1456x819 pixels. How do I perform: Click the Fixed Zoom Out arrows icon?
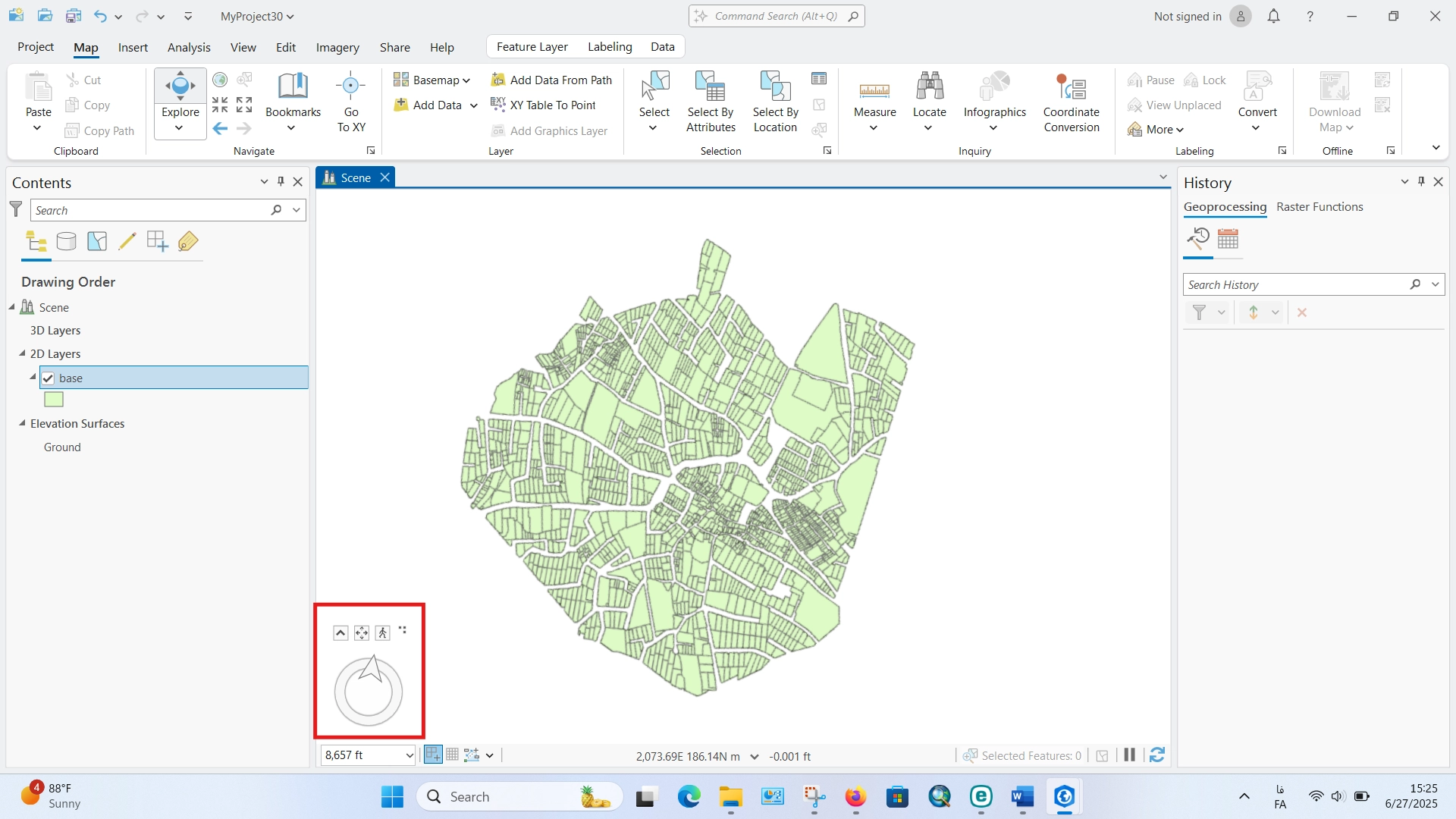click(x=244, y=105)
